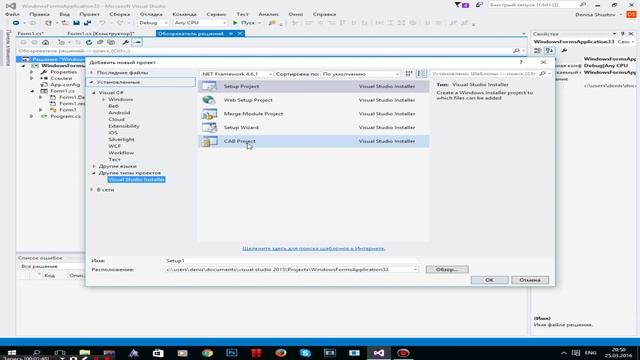Open Windows Start menu
Image resolution: width=640 pixels, height=360 pixels.
[x=12, y=353]
